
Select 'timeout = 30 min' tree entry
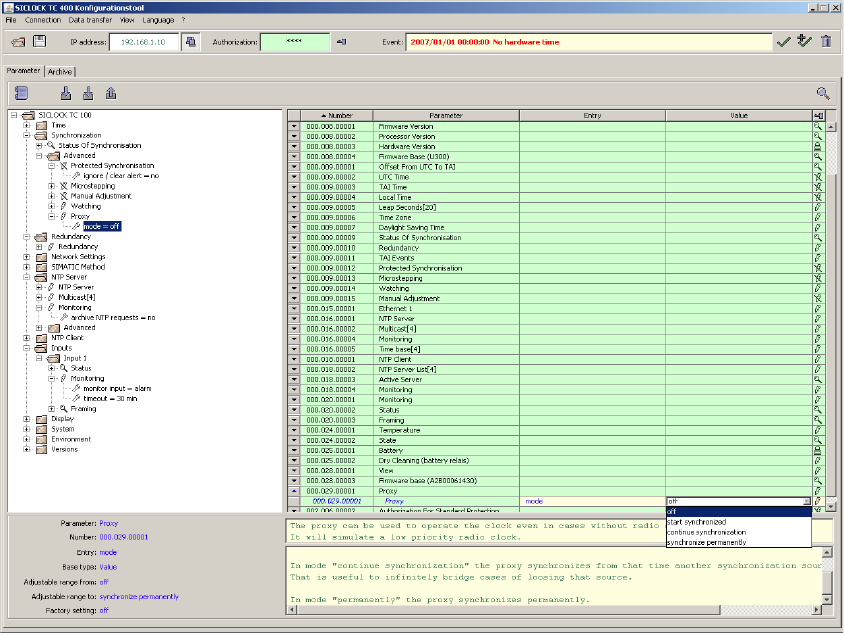(108, 397)
